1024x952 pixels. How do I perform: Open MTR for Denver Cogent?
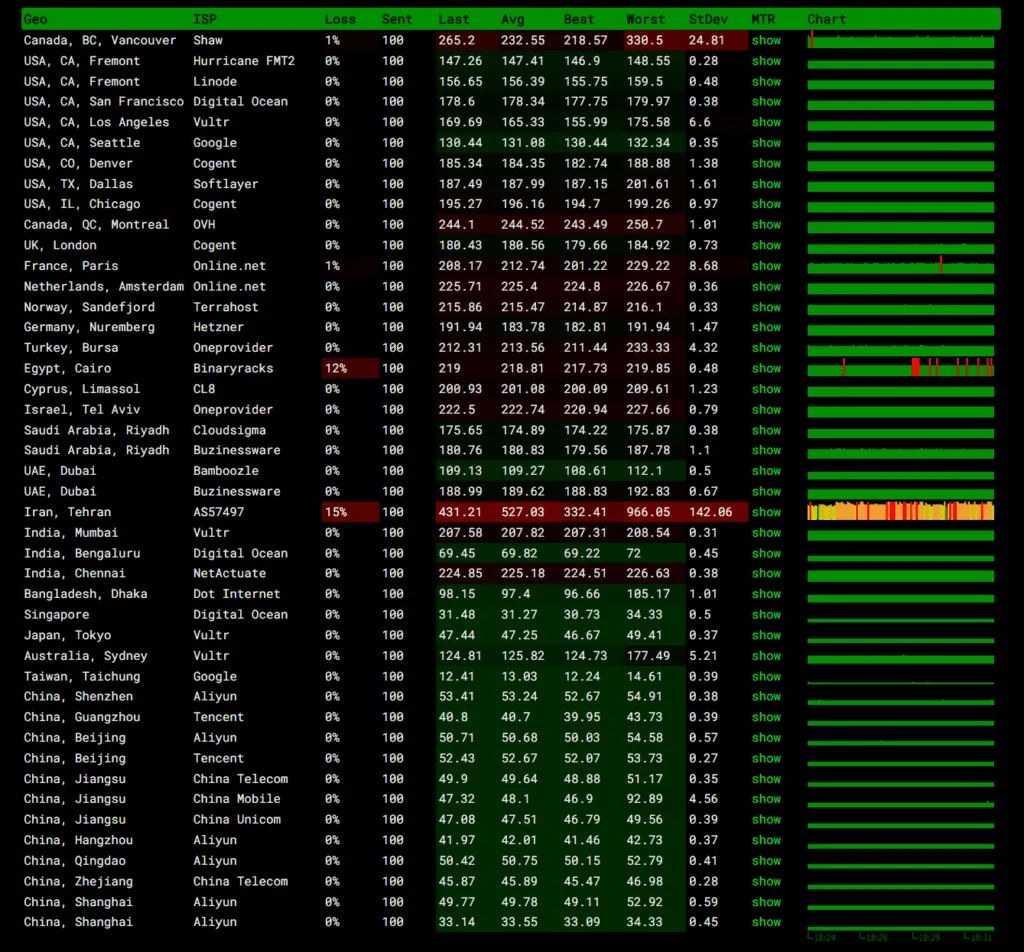click(x=766, y=163)
